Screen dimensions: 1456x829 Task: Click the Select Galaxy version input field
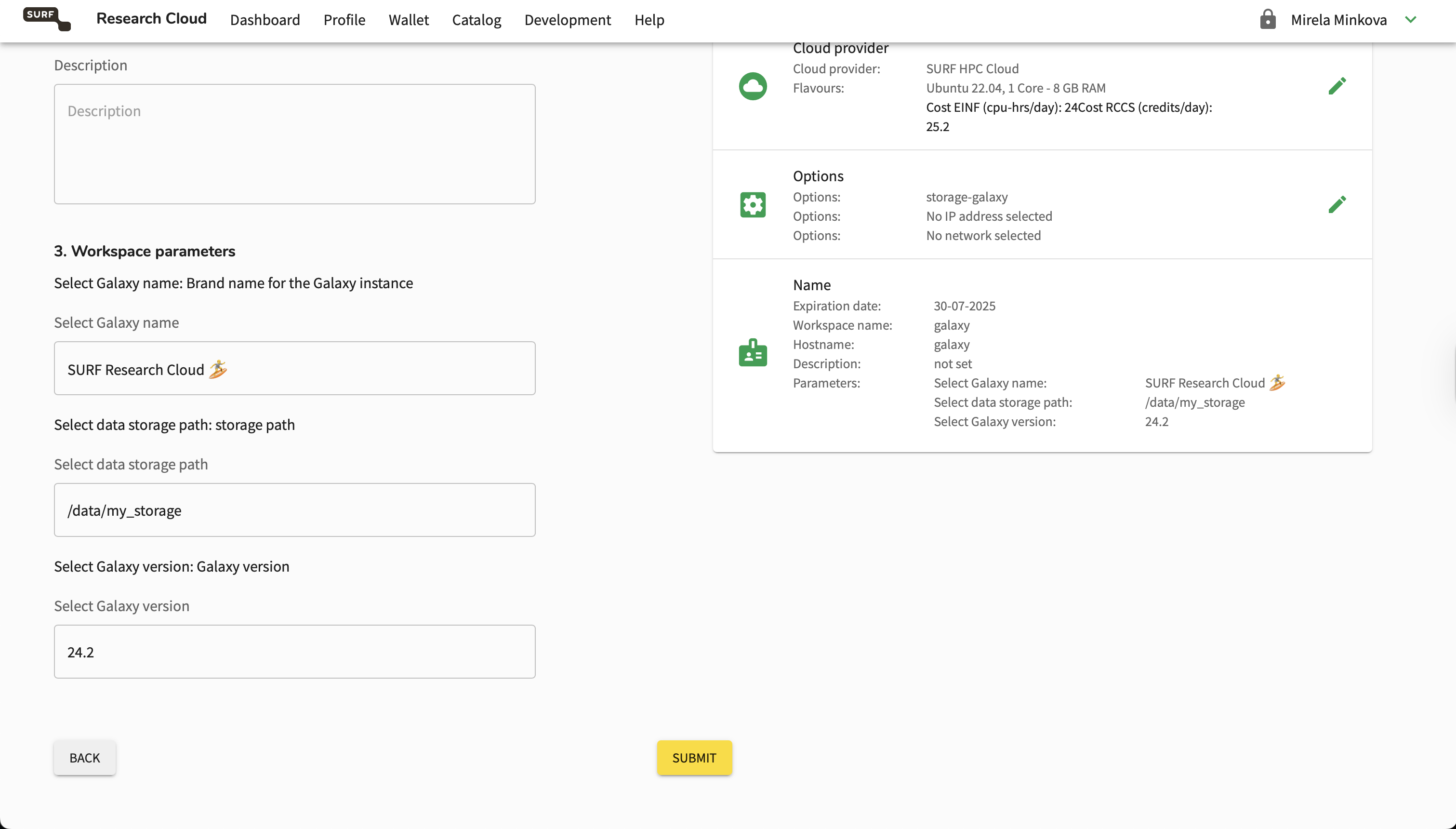(x=295, y=651)
